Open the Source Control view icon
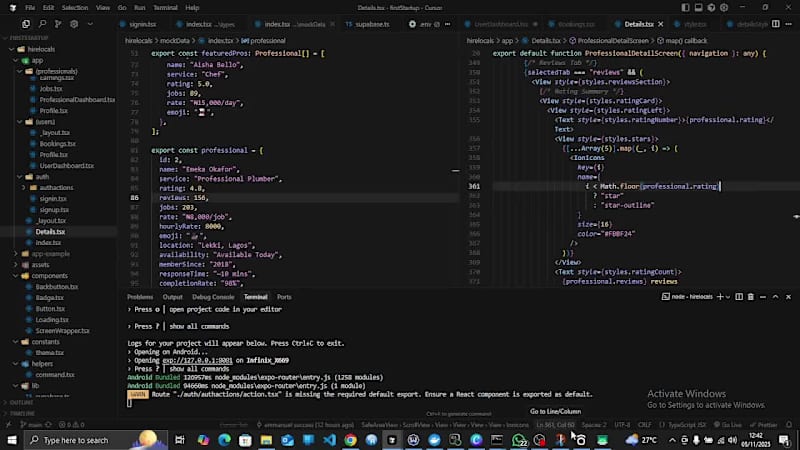The width and height of the screenshot is (800, 450). (x=58, y=24)
